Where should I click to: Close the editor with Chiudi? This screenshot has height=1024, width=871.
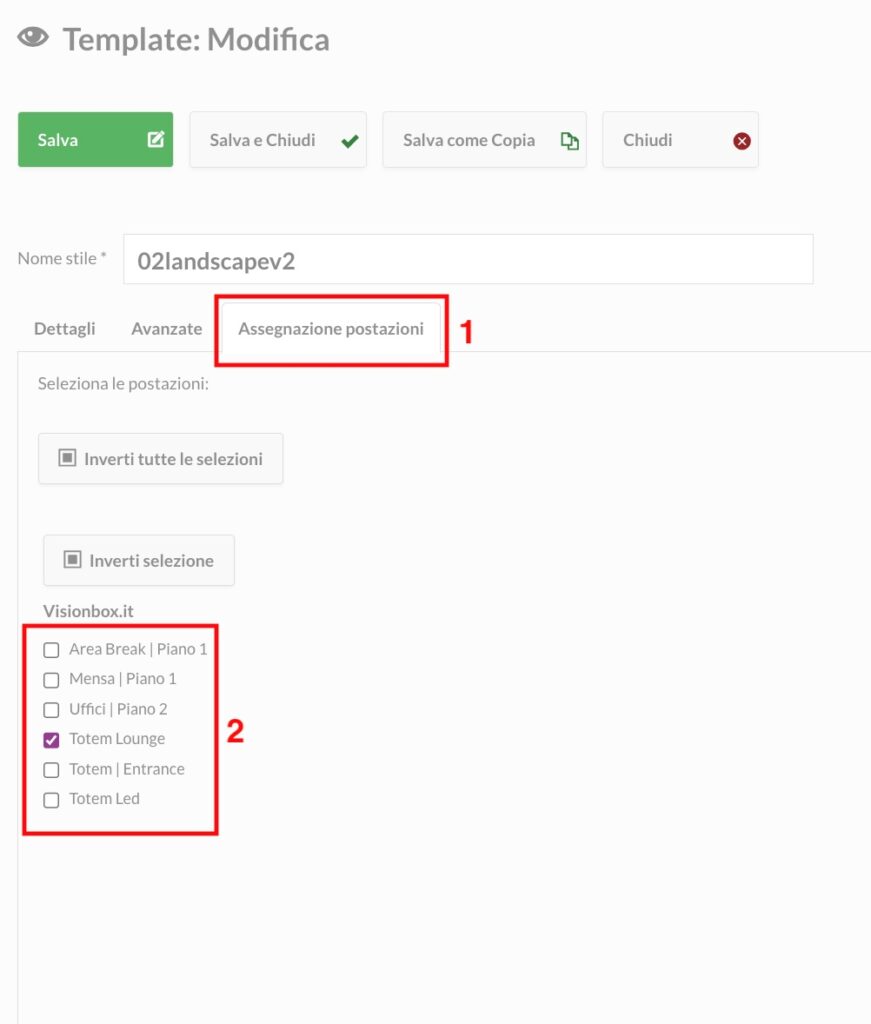coord(680,140)
